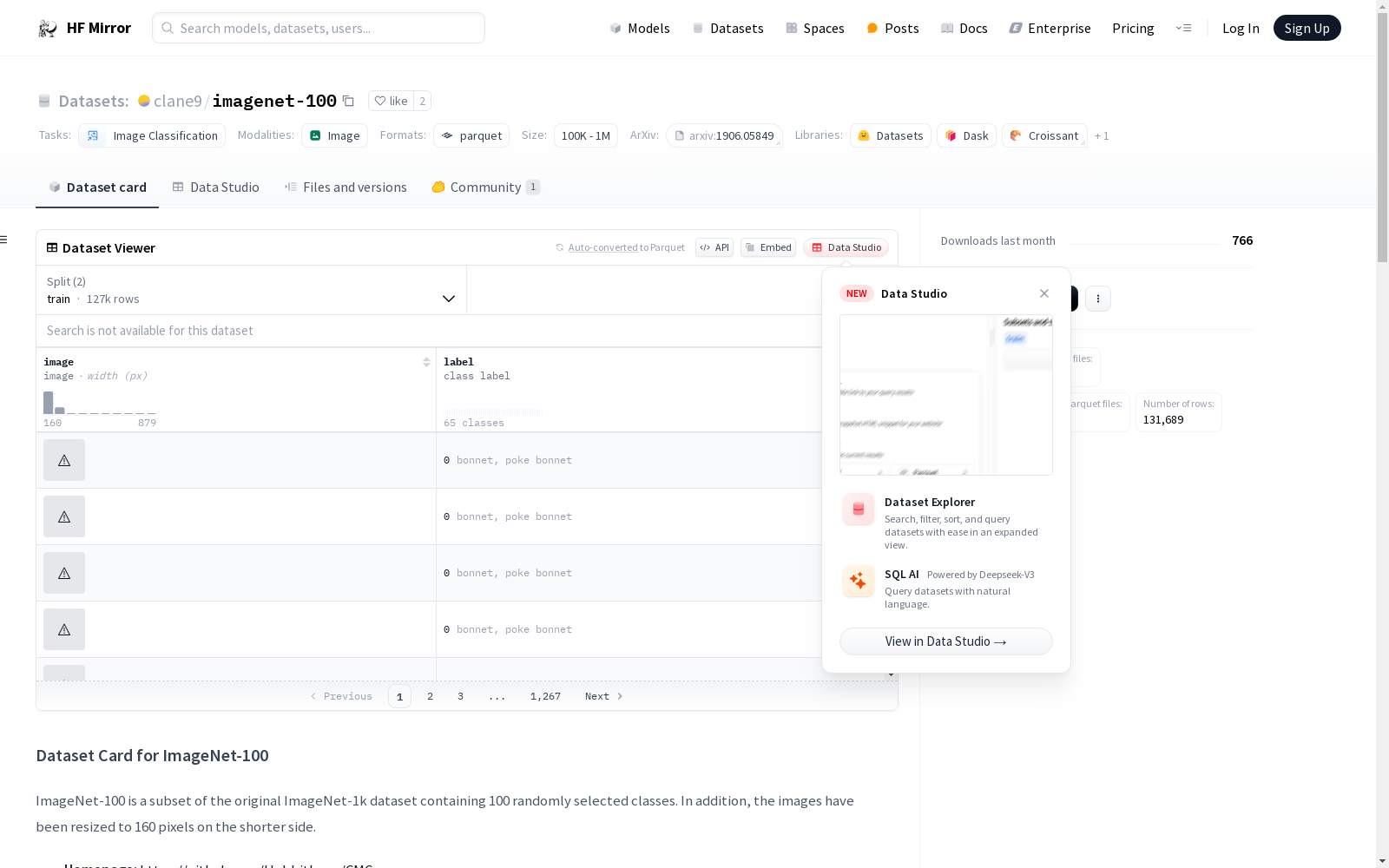The width and height of the screenshot is (1389, 868).
Task: Select the Croissant library tag
Action: [1044, 135]
